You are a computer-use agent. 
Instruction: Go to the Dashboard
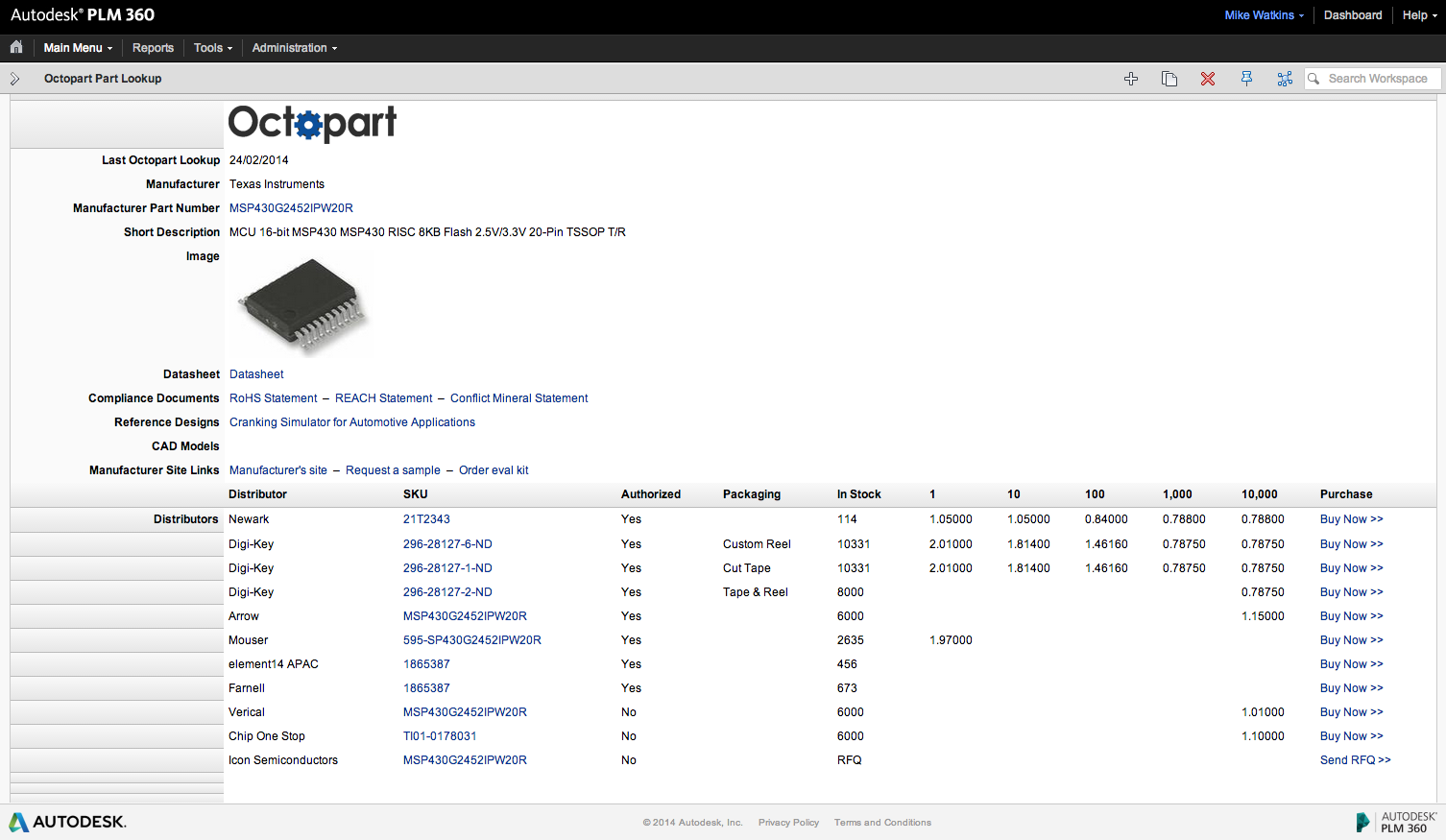coord(1353,15)
